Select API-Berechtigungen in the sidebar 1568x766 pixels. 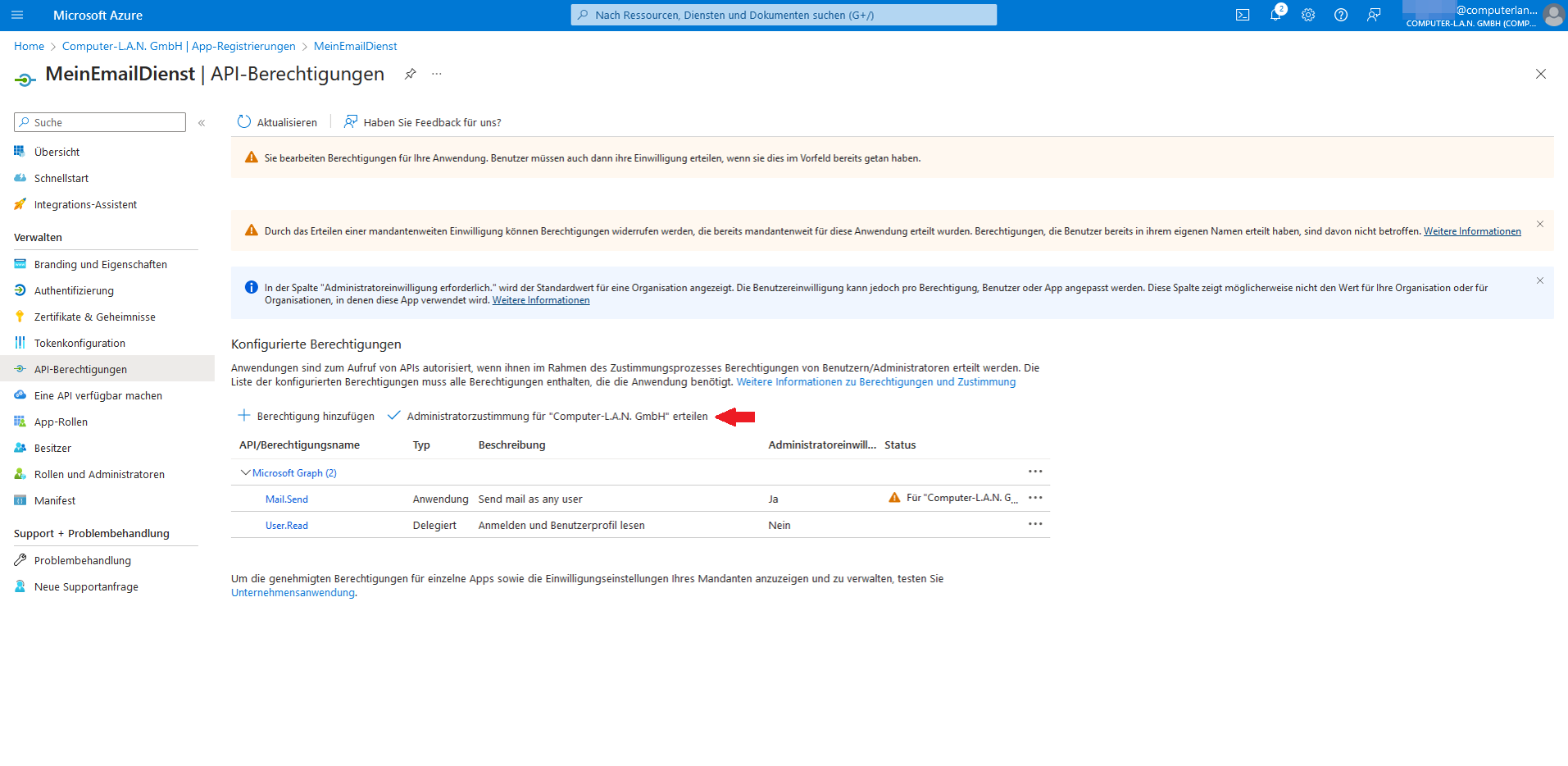pos(107,369)
